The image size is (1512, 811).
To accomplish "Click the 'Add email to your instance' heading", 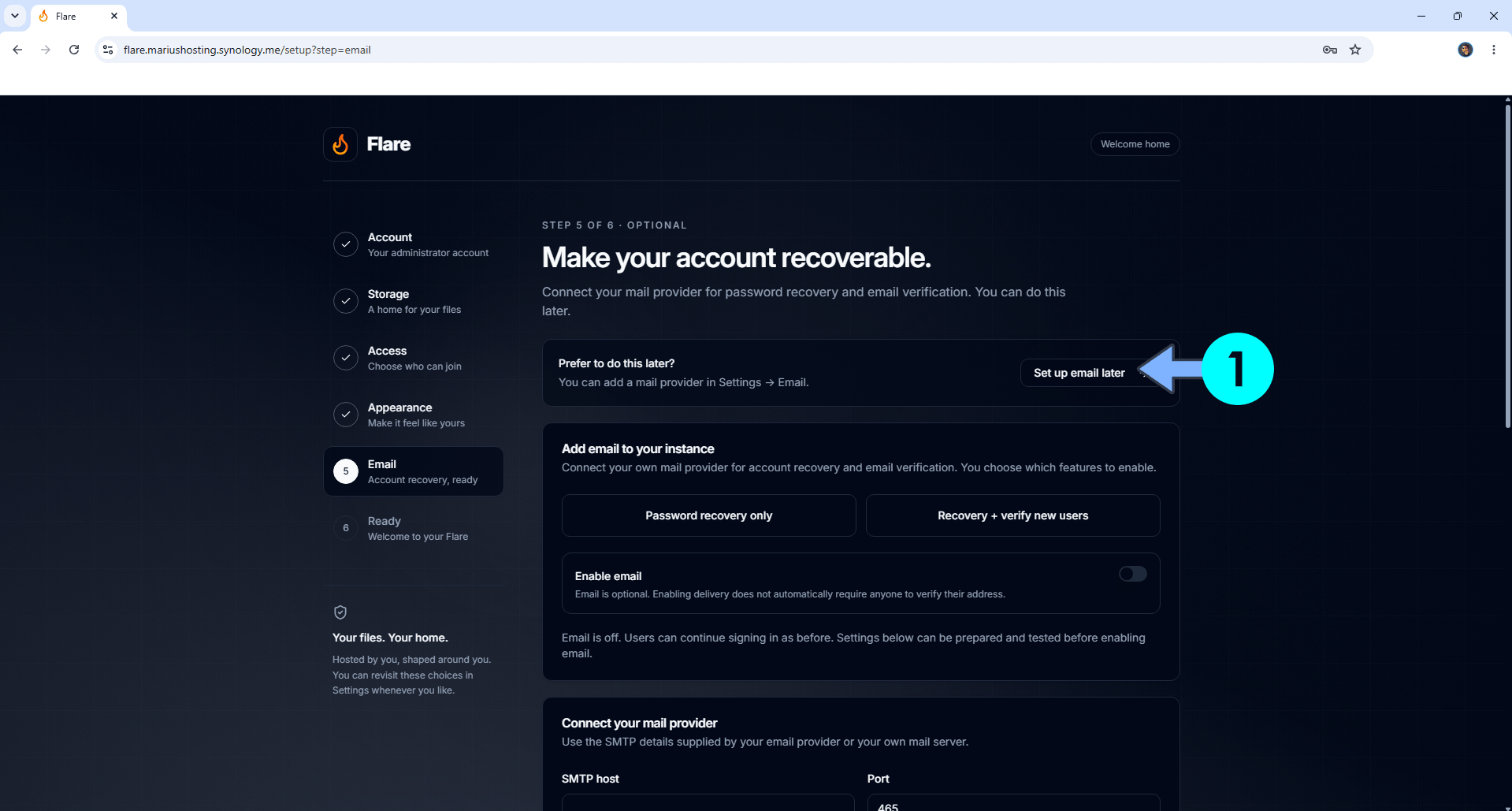I will point(638,448).
